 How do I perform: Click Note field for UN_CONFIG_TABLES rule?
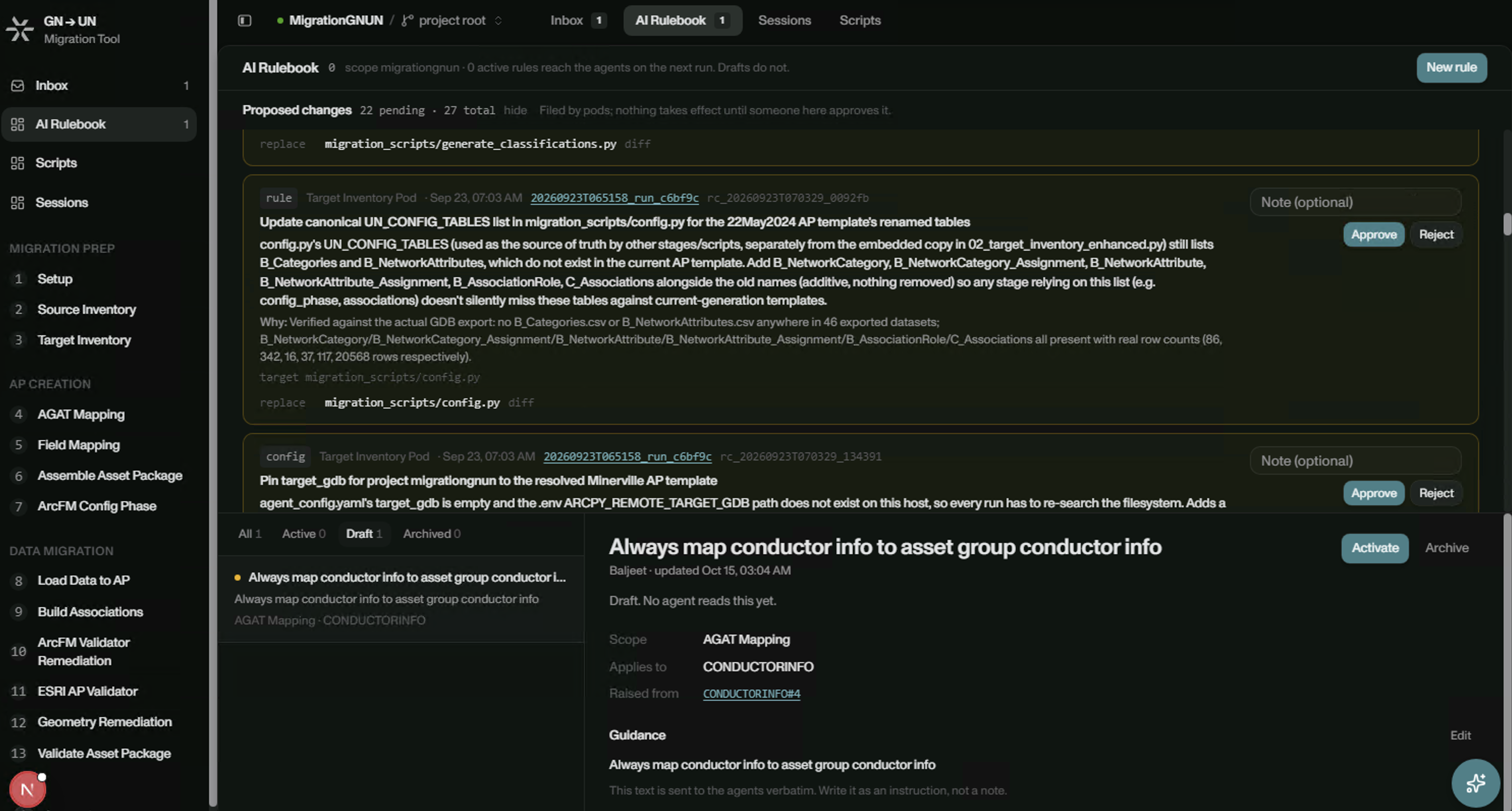[1355, 202]
